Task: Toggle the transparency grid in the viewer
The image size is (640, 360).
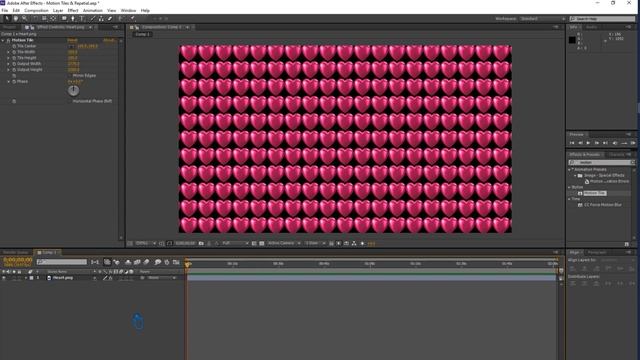Action: 262,243
